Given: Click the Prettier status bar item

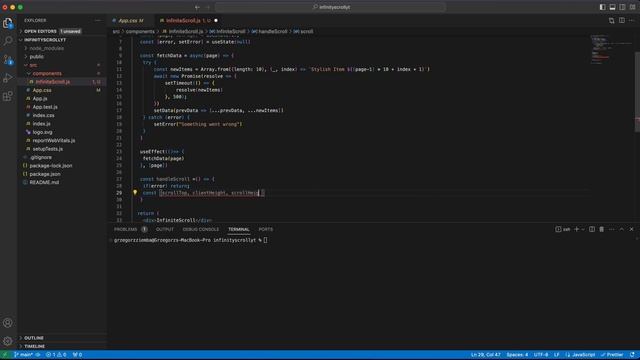Looking at the screenshot, I should (x=612, y=355).
